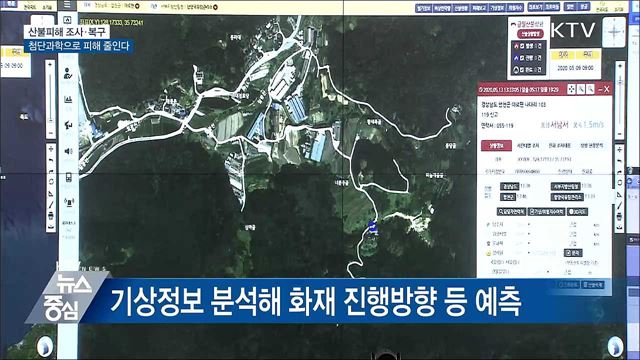Viewport: 640px width, 360px height.
Task: Toggle the second checkbox in wildfire status legend
Action: click(522, 58)
